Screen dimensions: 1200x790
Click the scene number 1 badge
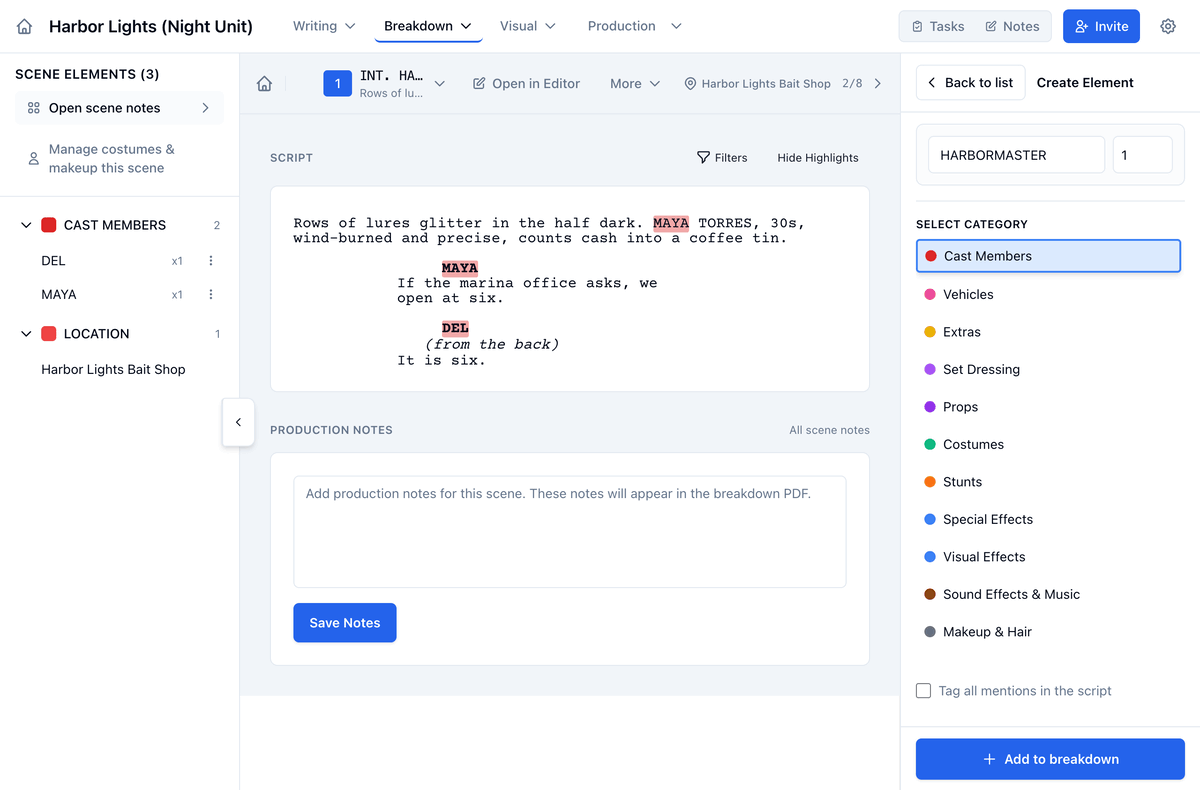click(x=338, y=84)
